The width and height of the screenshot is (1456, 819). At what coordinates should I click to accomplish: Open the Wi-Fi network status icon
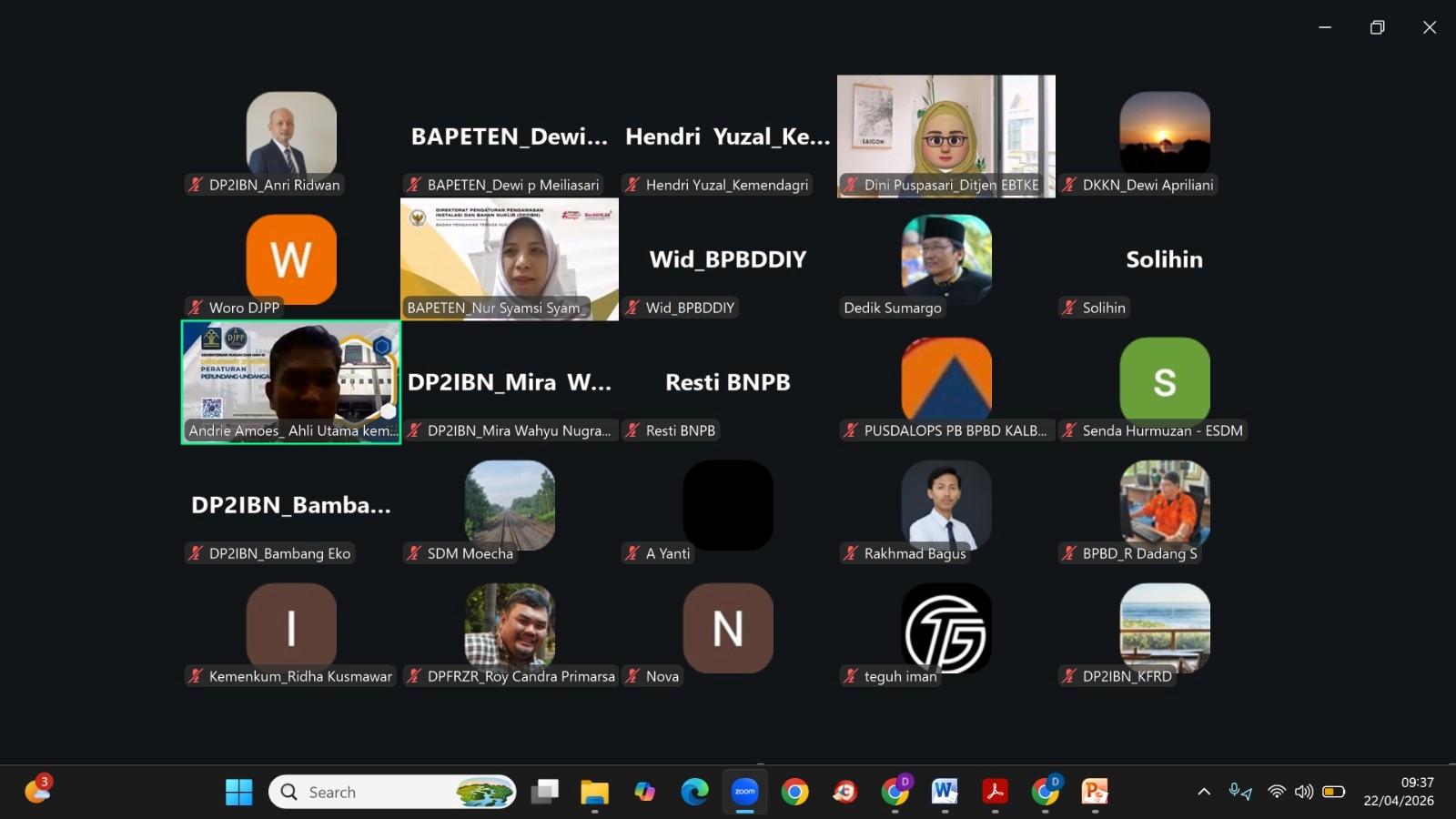click(x=1277, y=792)
